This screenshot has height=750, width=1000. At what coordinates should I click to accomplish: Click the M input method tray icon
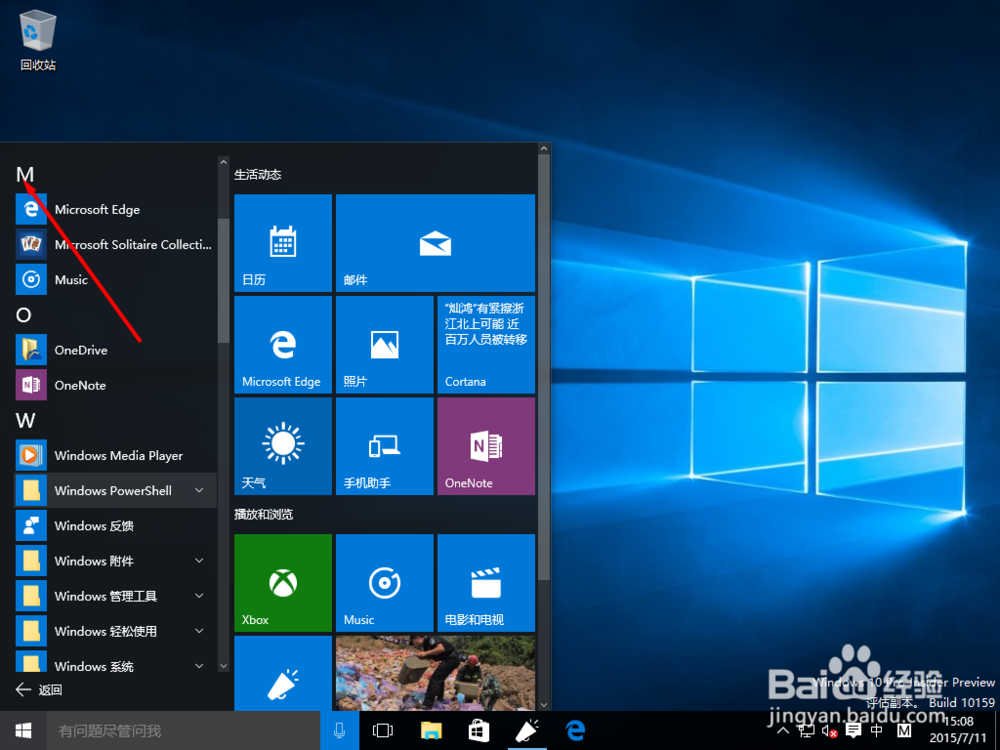(904, 731)
